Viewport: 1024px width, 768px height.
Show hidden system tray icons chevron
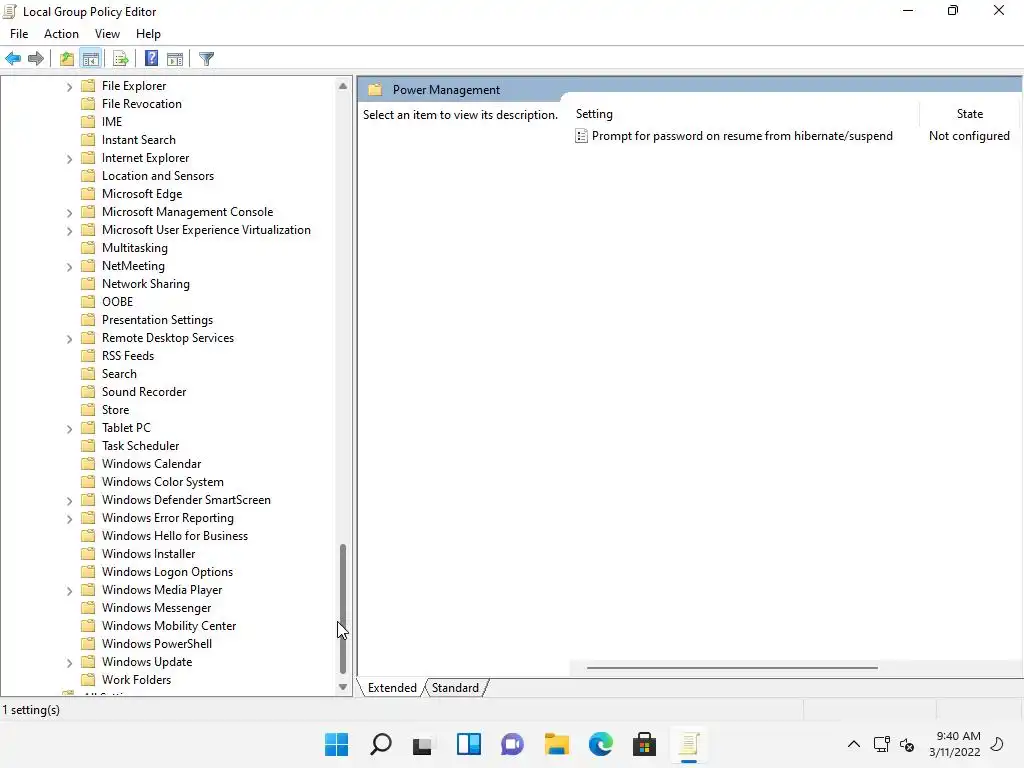(x=854, y=744)
